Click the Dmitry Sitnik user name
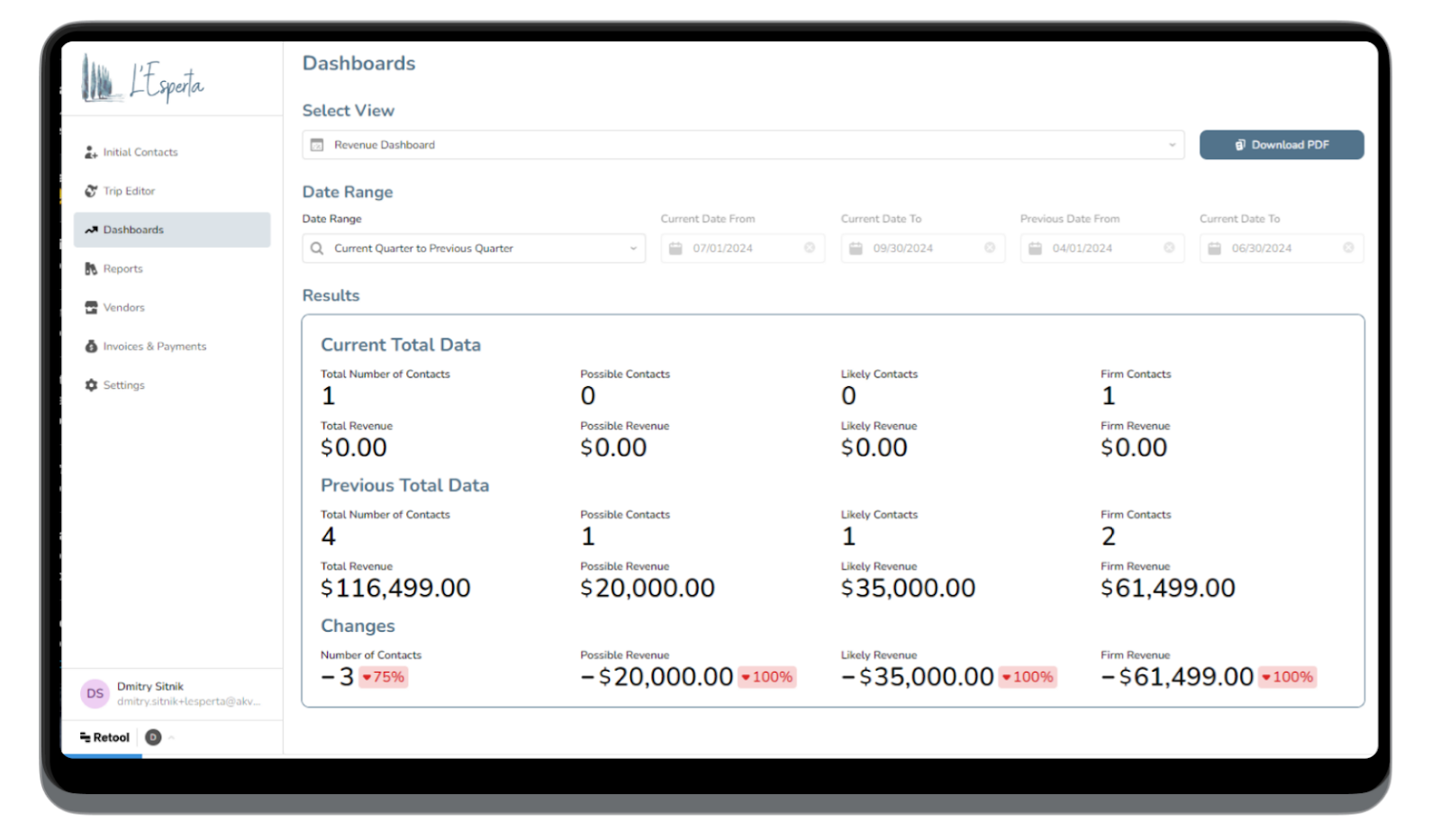 (x=150, y=686)
